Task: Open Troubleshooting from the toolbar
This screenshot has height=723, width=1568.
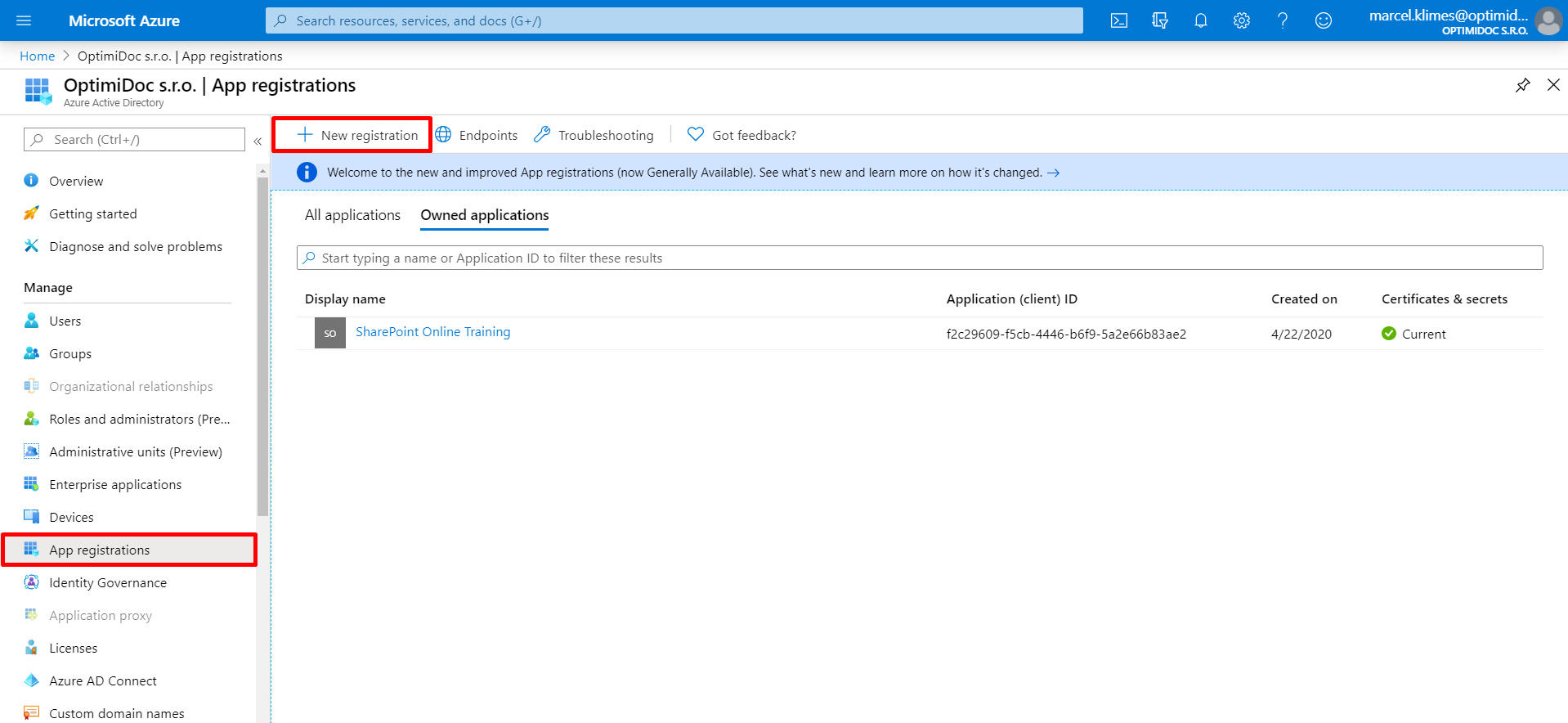Action: pos(594,135)
